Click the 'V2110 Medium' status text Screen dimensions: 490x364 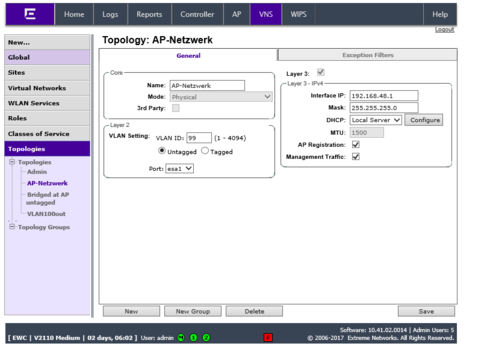pyautogui.click(x=57, y=338)
